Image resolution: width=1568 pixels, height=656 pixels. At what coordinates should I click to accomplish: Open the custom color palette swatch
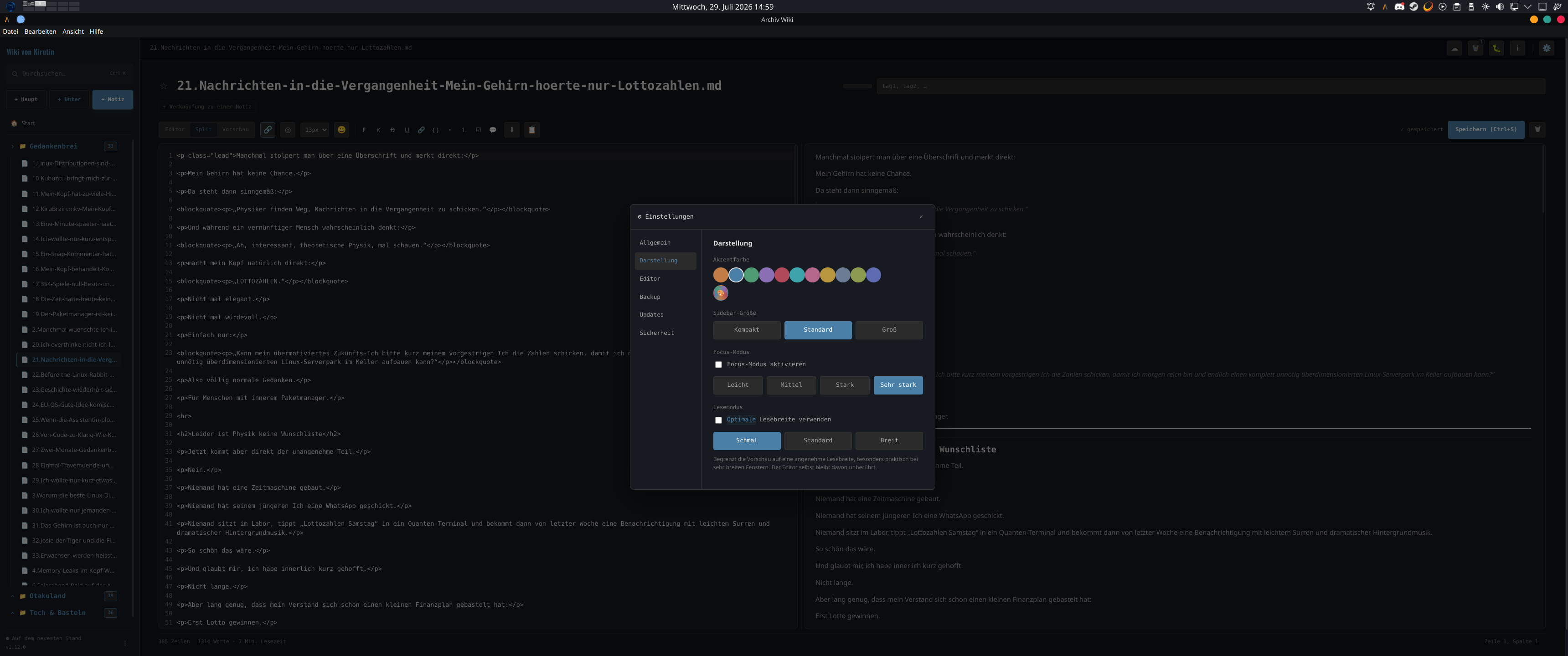[721, 293]
